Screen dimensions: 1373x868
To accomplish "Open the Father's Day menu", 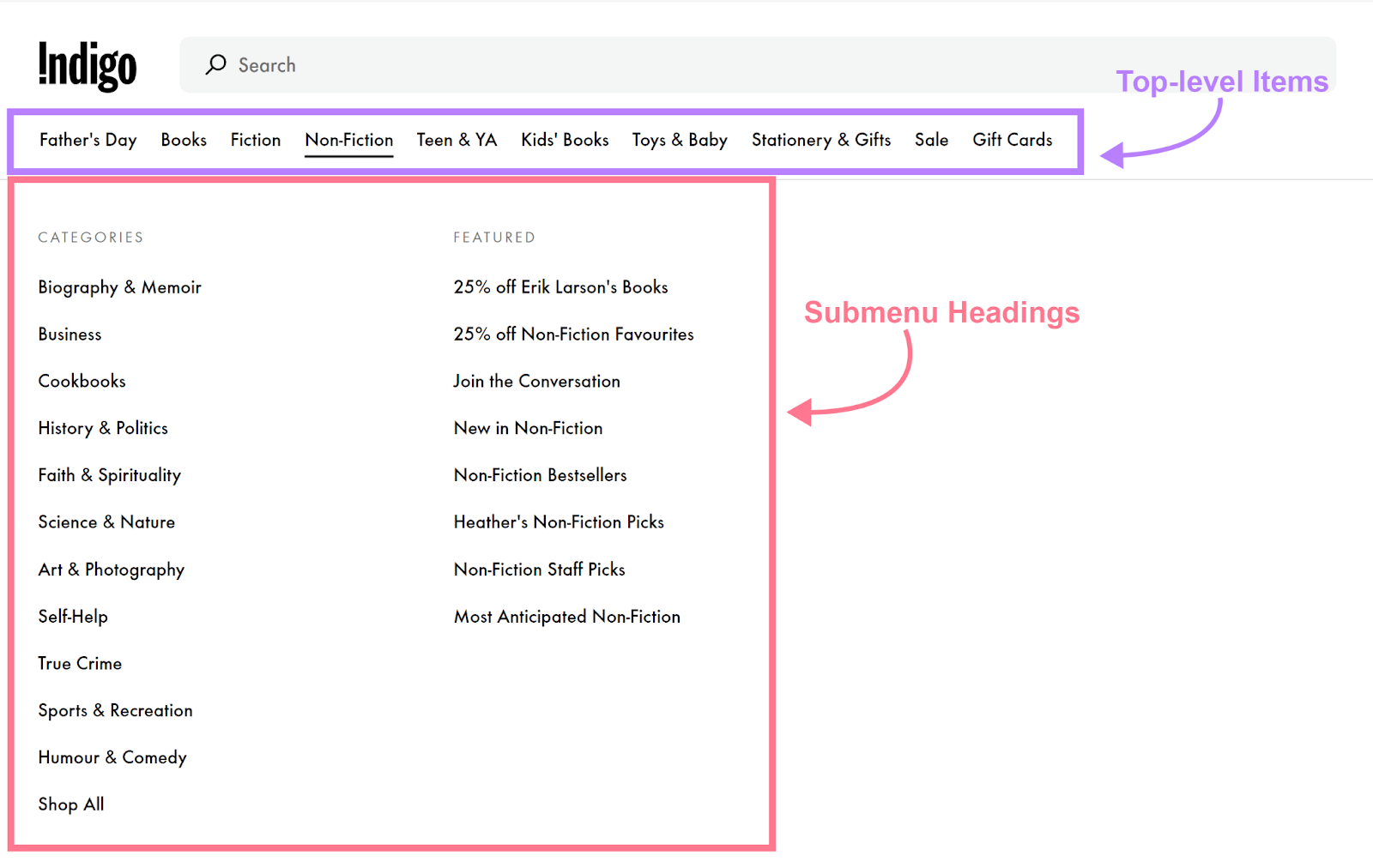I will tap(88, 140).
